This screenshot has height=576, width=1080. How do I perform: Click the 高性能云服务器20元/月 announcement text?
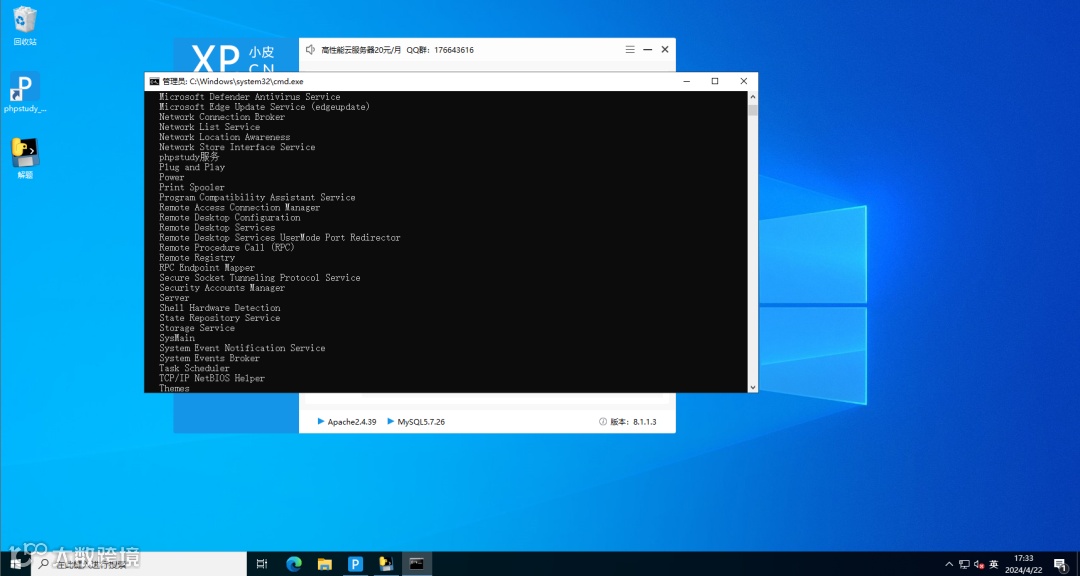[362, 50]
